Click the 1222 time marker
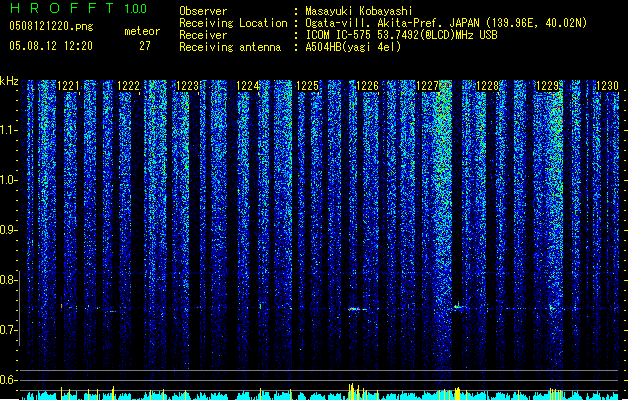The width and height of the screenshot is (629, 400). pyautogui.click(x=128, y=86)
